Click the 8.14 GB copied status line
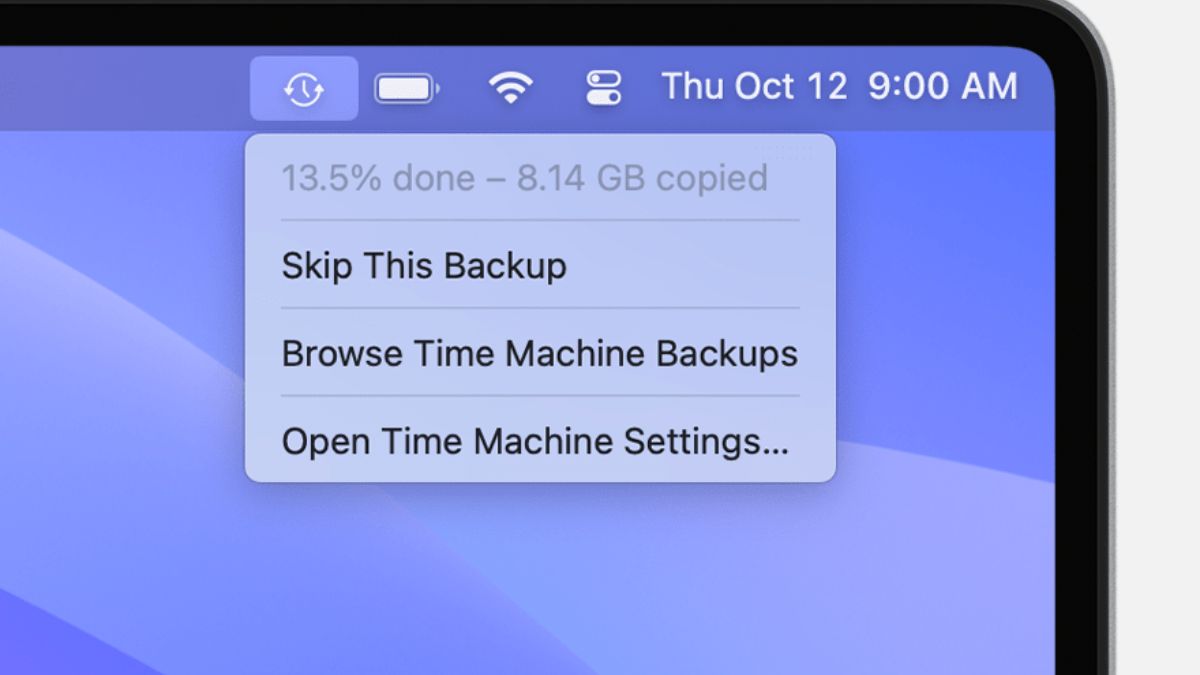The image size is (1200, 675). click(x=642, y=179)
